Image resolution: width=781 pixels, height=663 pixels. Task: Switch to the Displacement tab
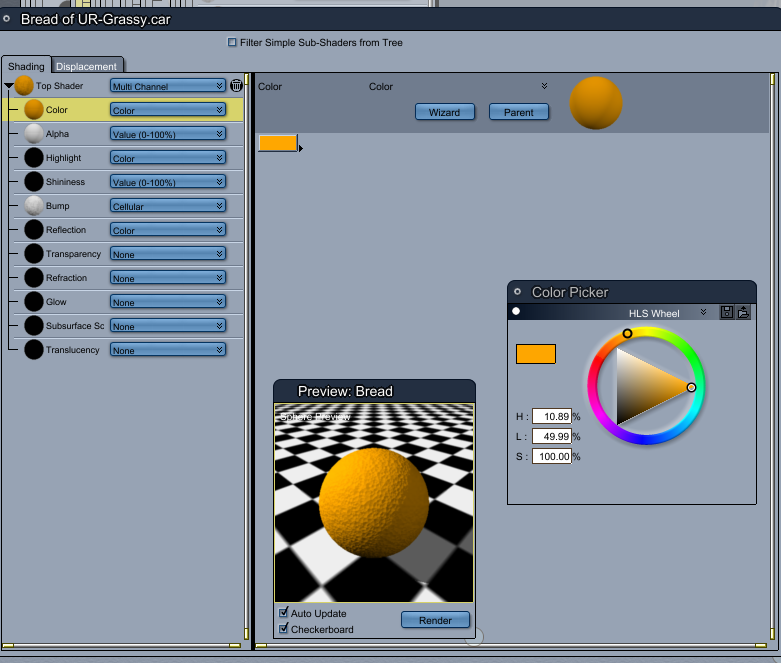pyautogui.click(x=86, y=66)
